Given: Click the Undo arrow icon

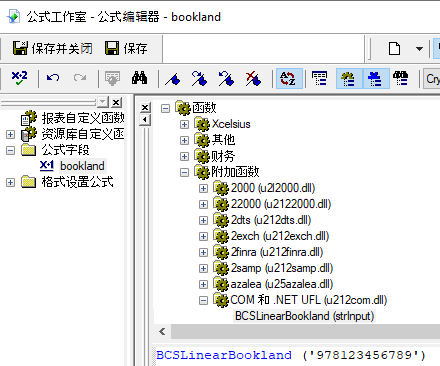Looking at the screenshot, I should pyautogui.click(x=53, y=78).
